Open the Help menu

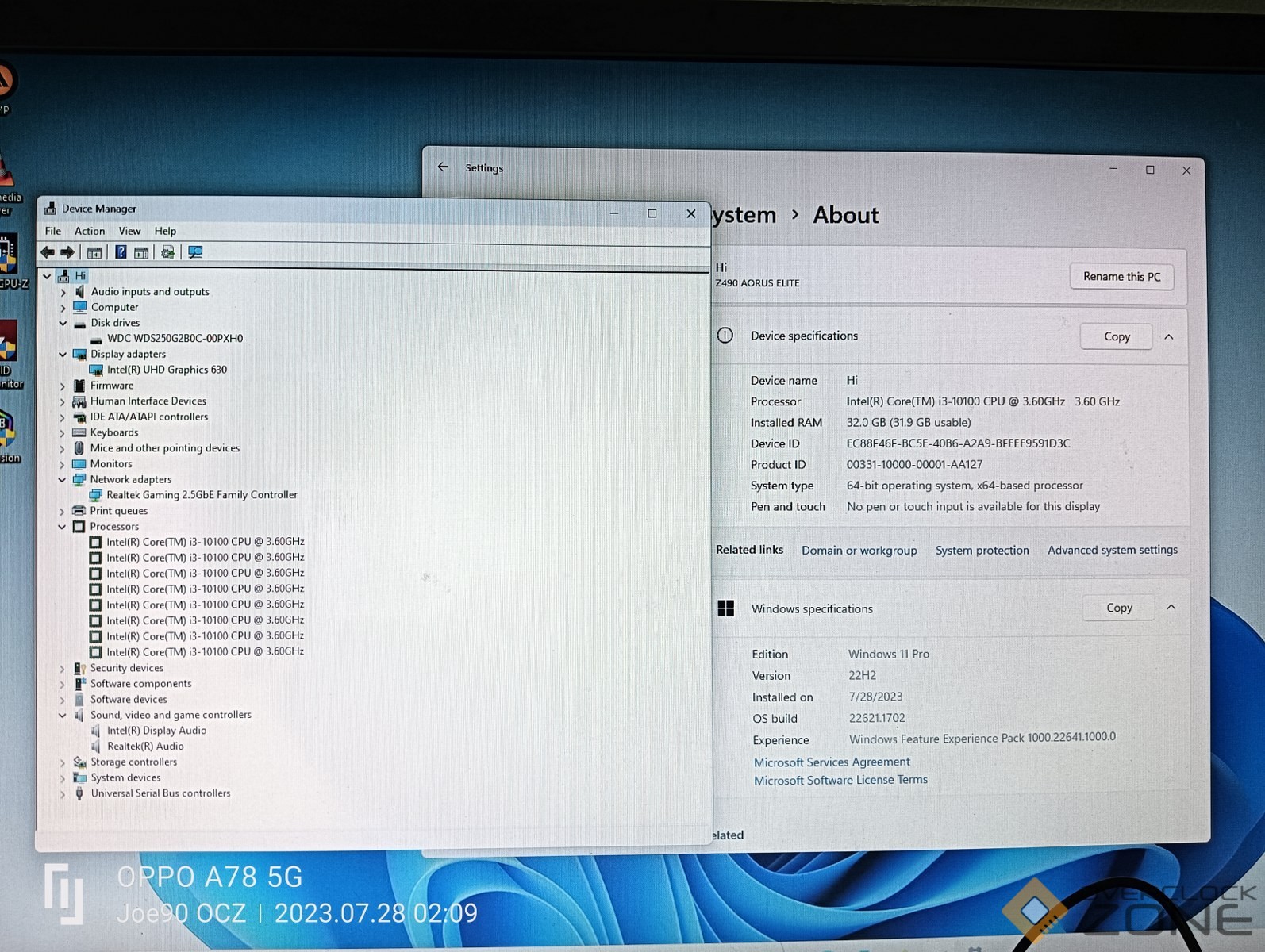point(165,231)
